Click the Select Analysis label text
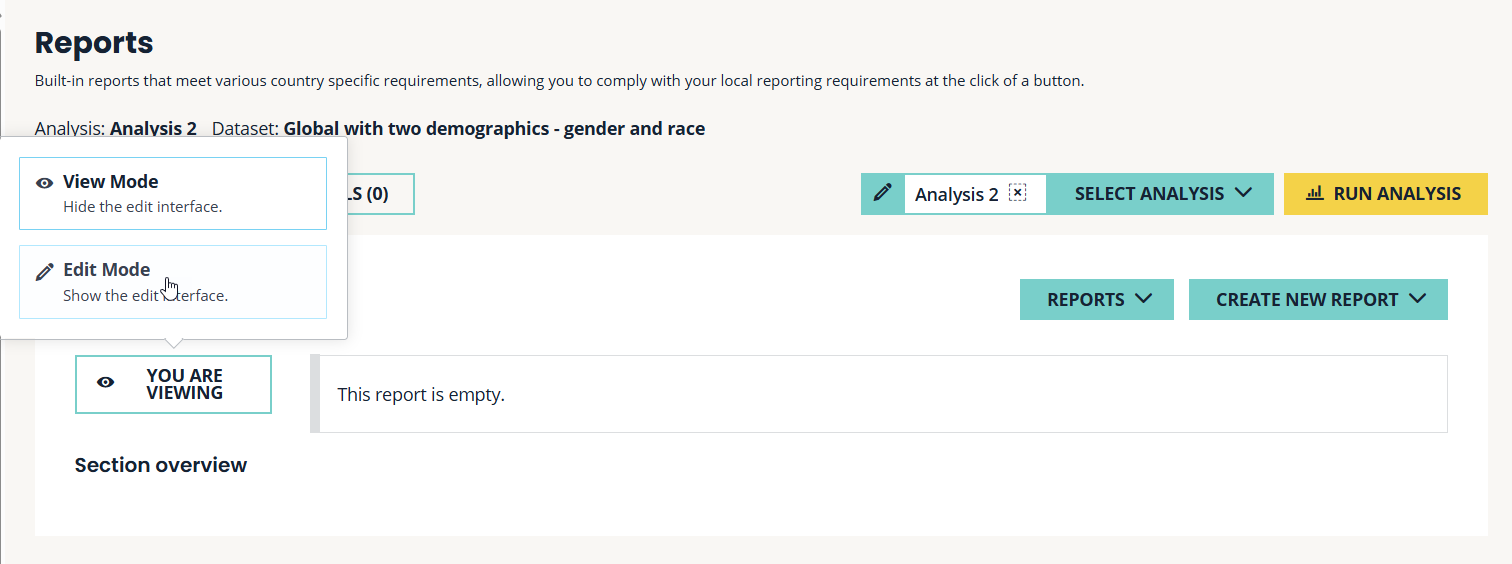 (1149, 193)
